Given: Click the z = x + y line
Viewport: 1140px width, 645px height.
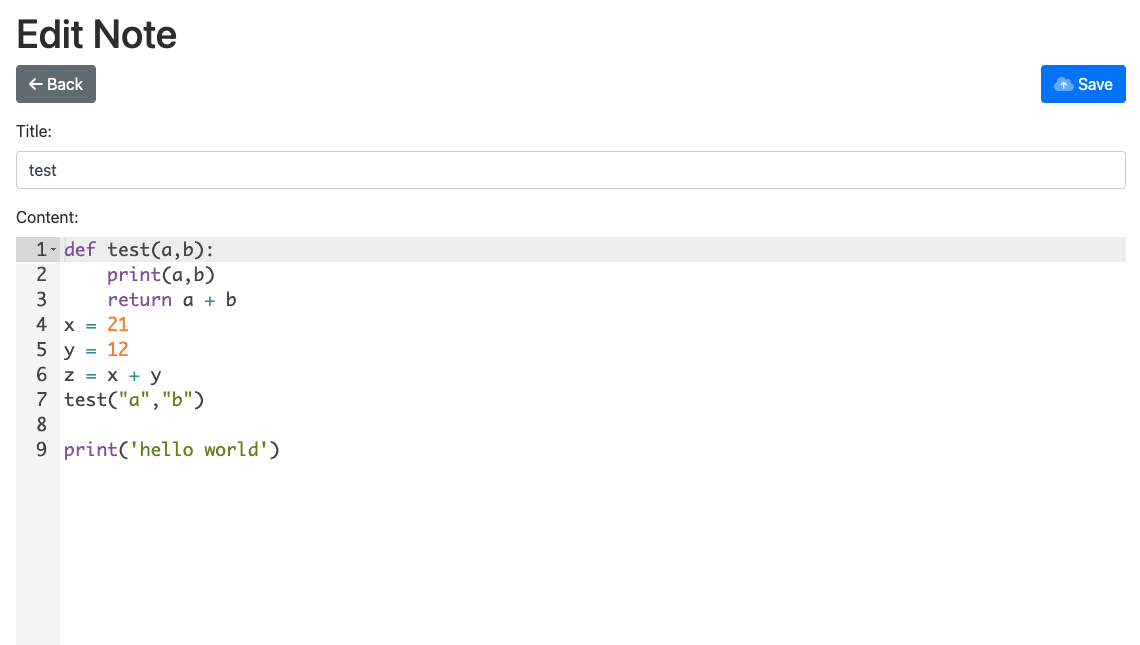Looking at the screenshot, I should 113,375.
